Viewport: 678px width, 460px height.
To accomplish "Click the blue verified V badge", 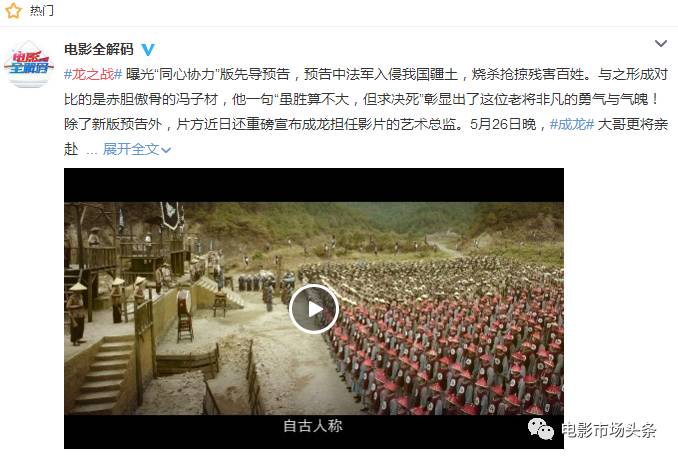I will pos(148,50).
